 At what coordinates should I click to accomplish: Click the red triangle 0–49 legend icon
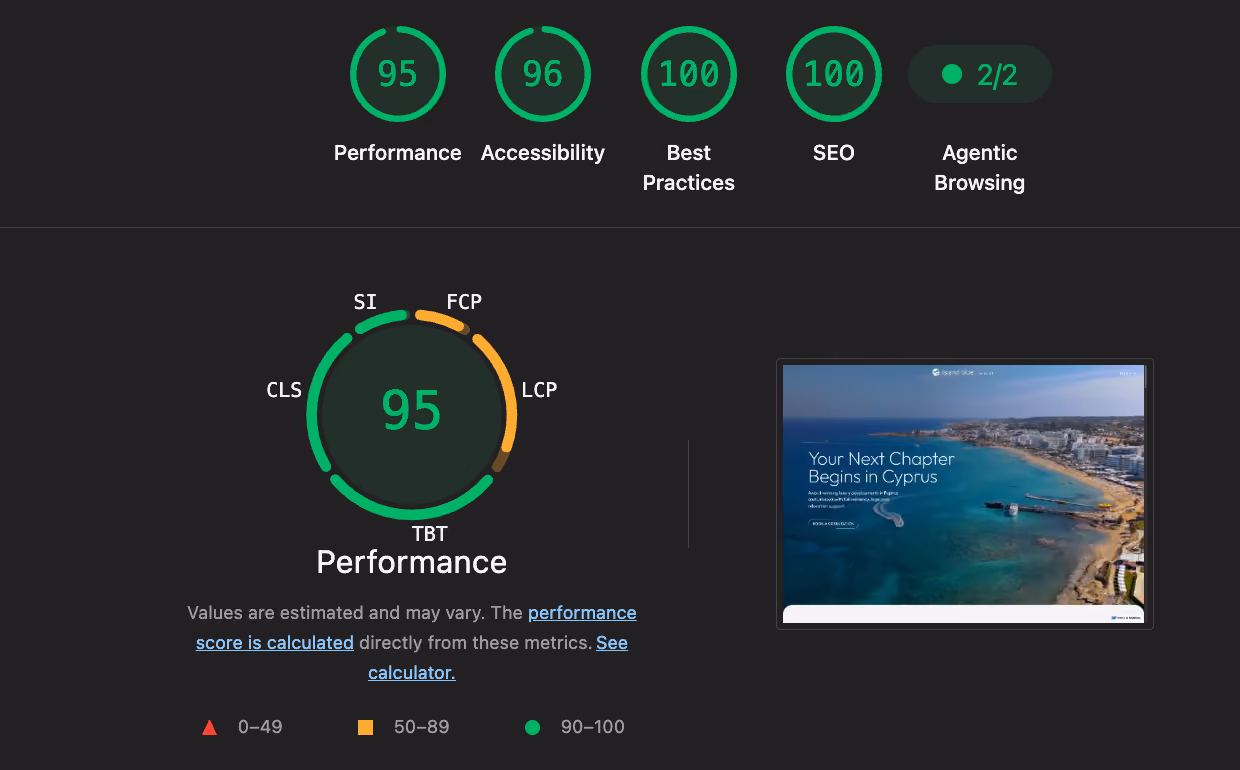tap(209, 727)
